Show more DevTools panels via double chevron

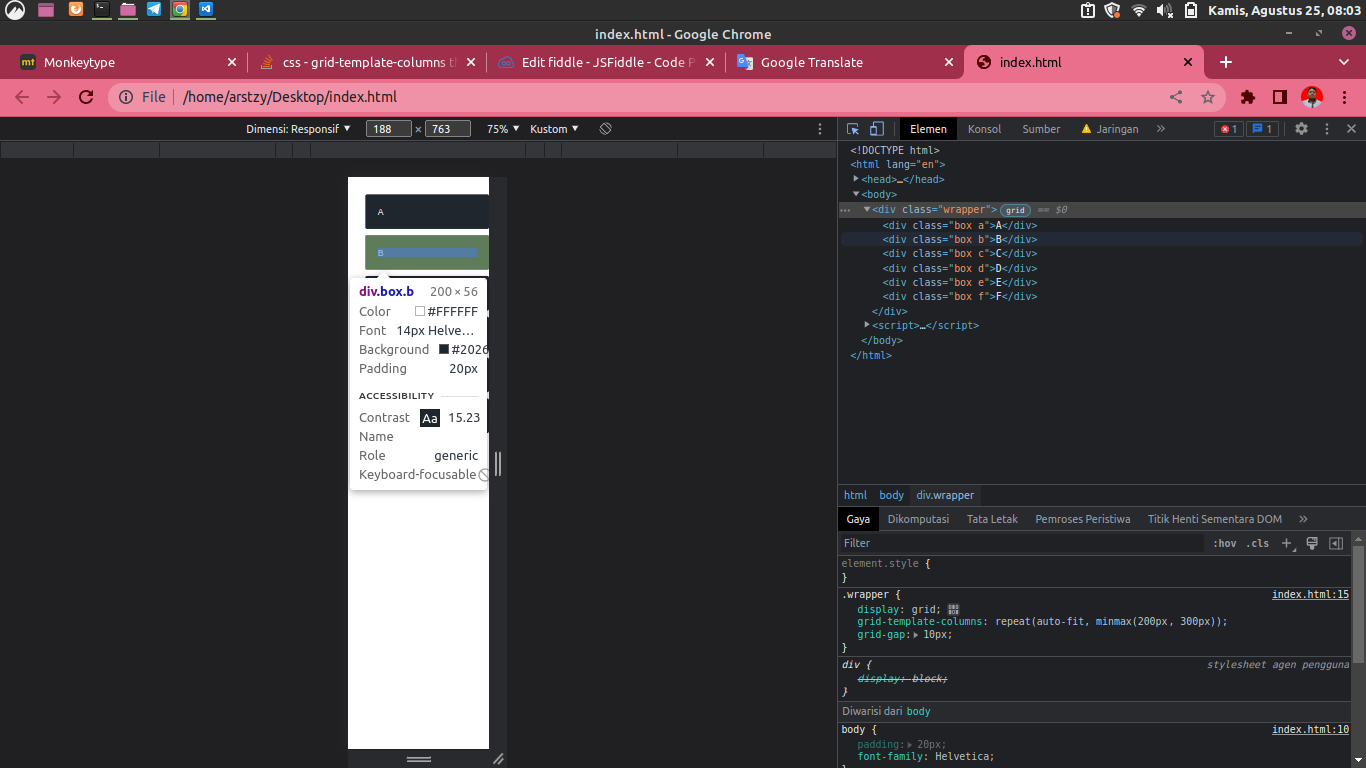[x=1161, y=129]
